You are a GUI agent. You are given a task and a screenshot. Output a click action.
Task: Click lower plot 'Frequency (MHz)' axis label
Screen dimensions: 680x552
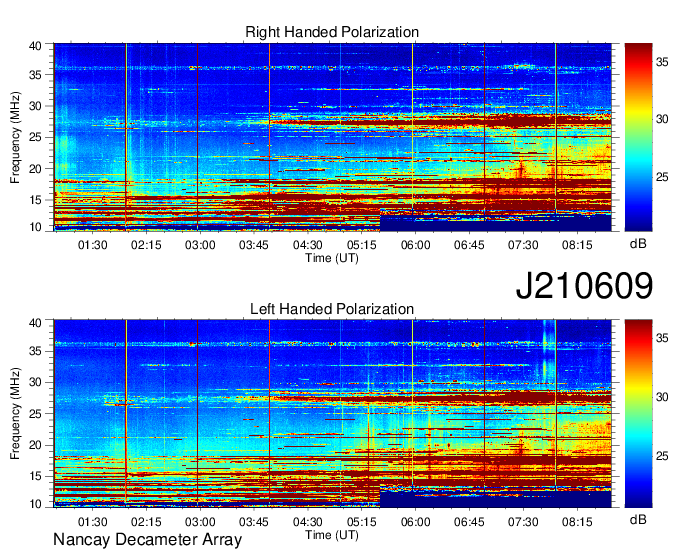point(15,414)
